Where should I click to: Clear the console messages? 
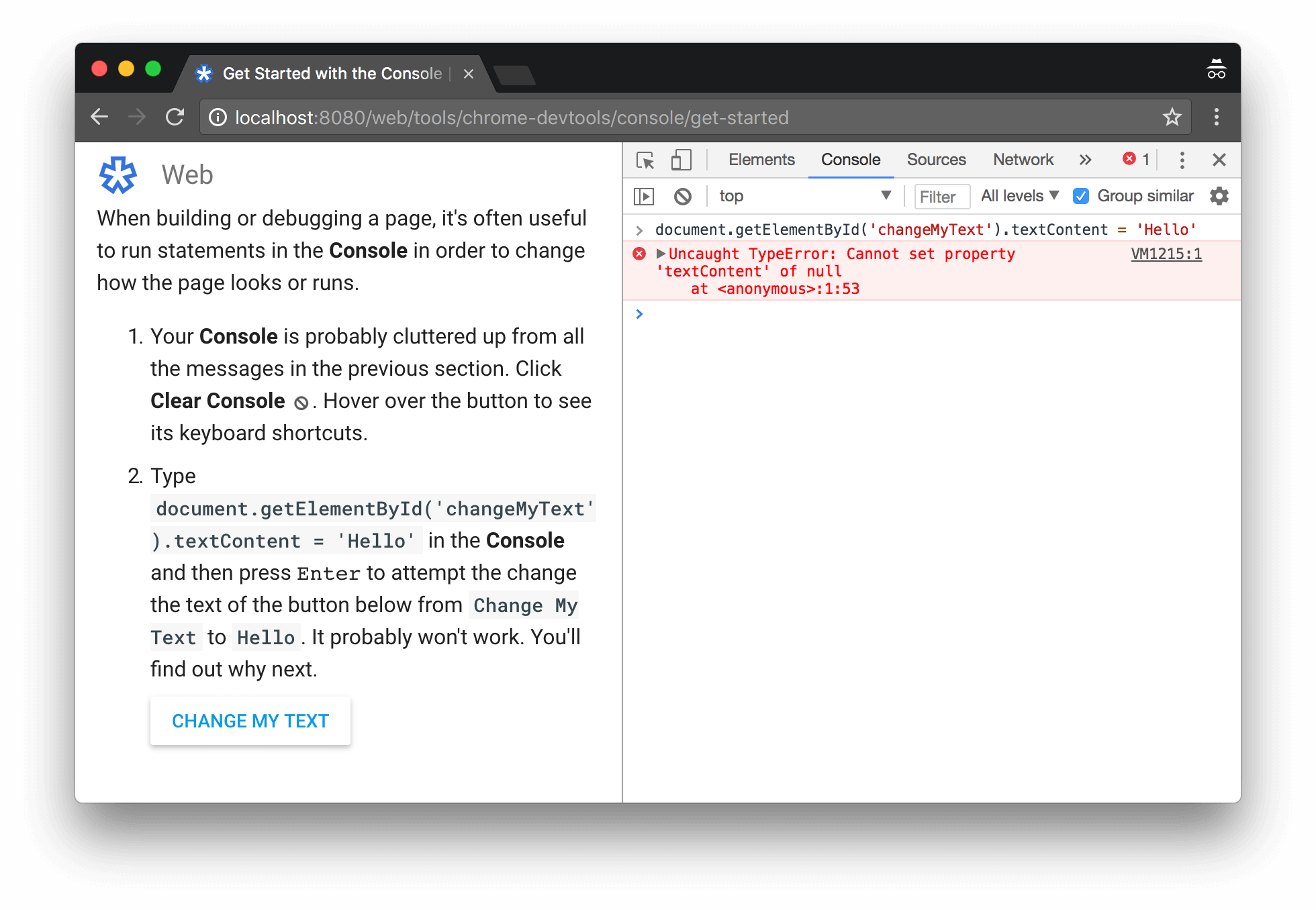point(683,196)
